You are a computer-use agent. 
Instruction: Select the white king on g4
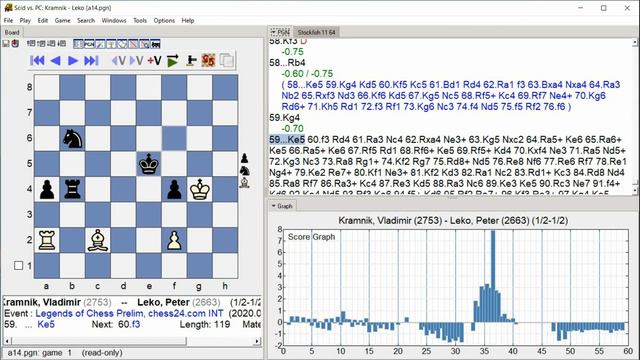click(x=200, y=190)
